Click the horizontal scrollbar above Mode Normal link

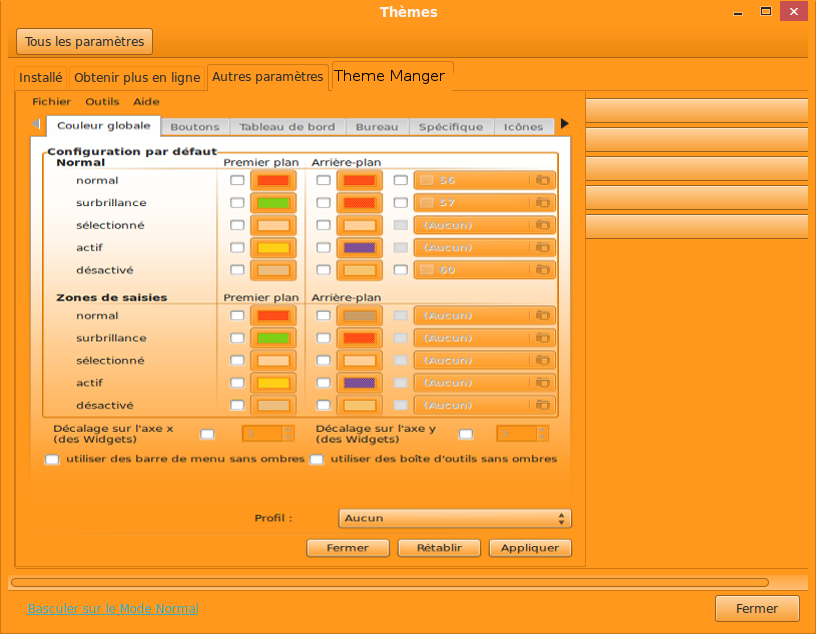tap(390, 582)
